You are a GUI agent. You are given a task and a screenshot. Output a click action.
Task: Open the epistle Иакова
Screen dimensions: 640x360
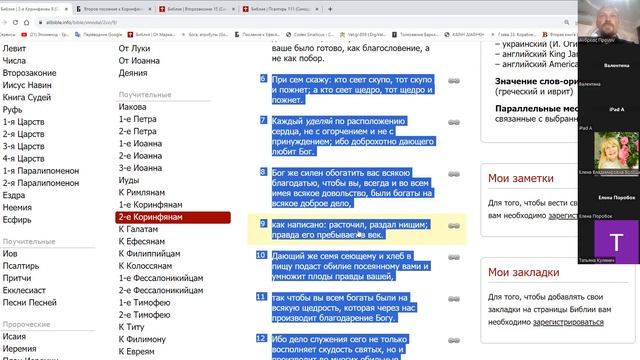(x=132, y=107)
